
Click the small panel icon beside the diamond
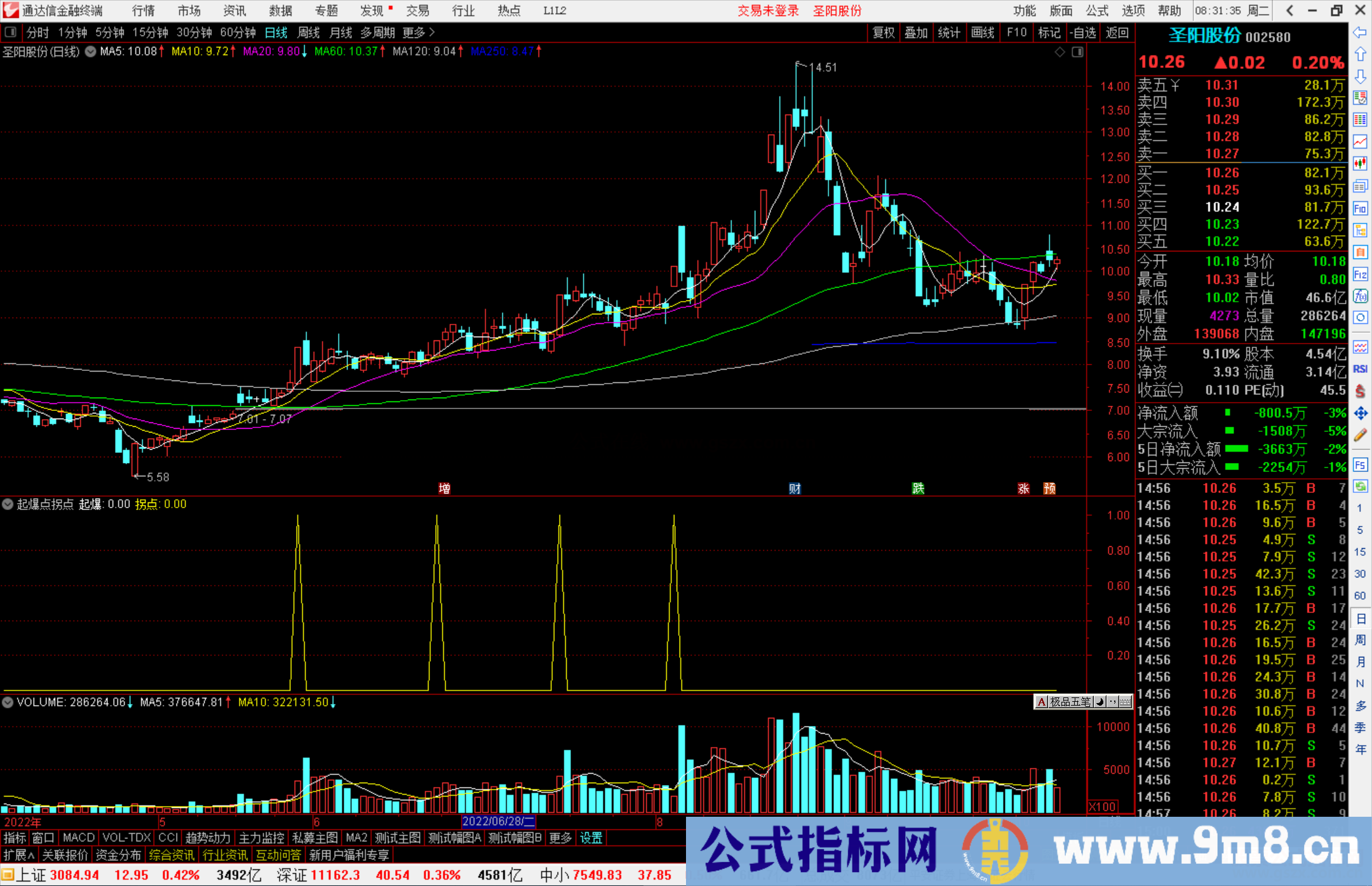[x=1077, y=52]
